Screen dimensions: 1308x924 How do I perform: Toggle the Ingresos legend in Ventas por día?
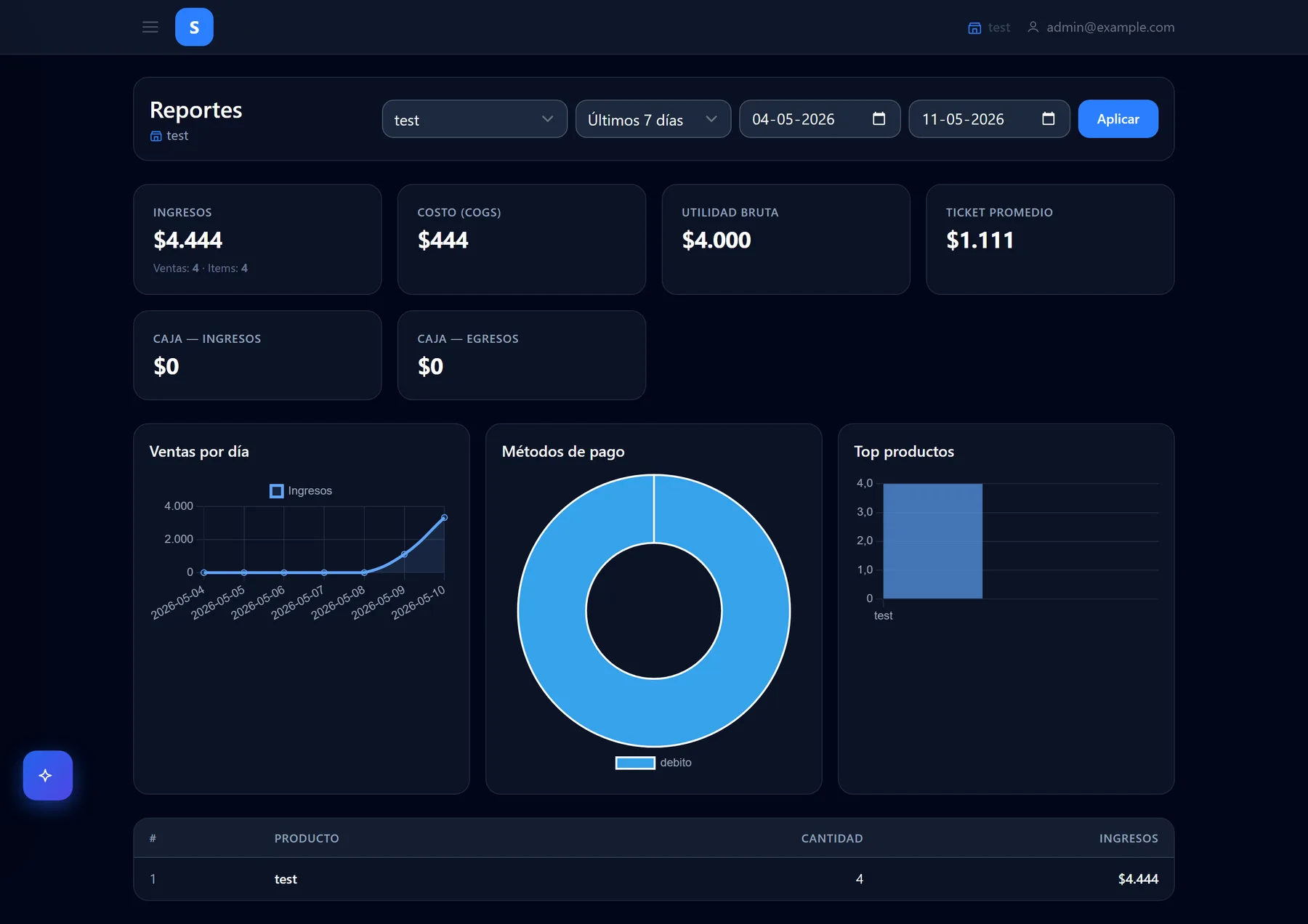tap(301, 491)
